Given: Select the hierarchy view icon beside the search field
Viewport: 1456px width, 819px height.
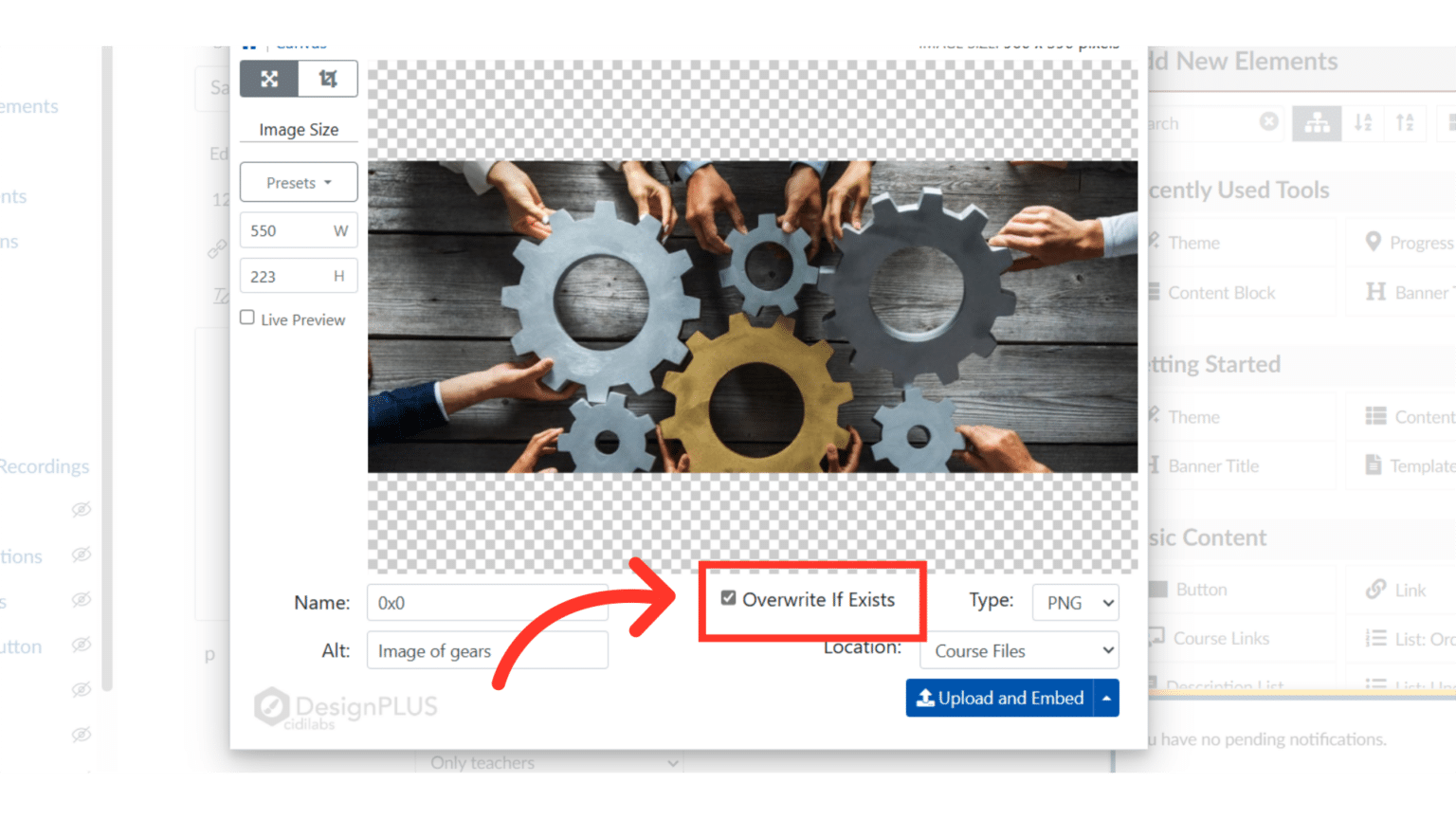Looking at the screenshot, I should 1317,122.
